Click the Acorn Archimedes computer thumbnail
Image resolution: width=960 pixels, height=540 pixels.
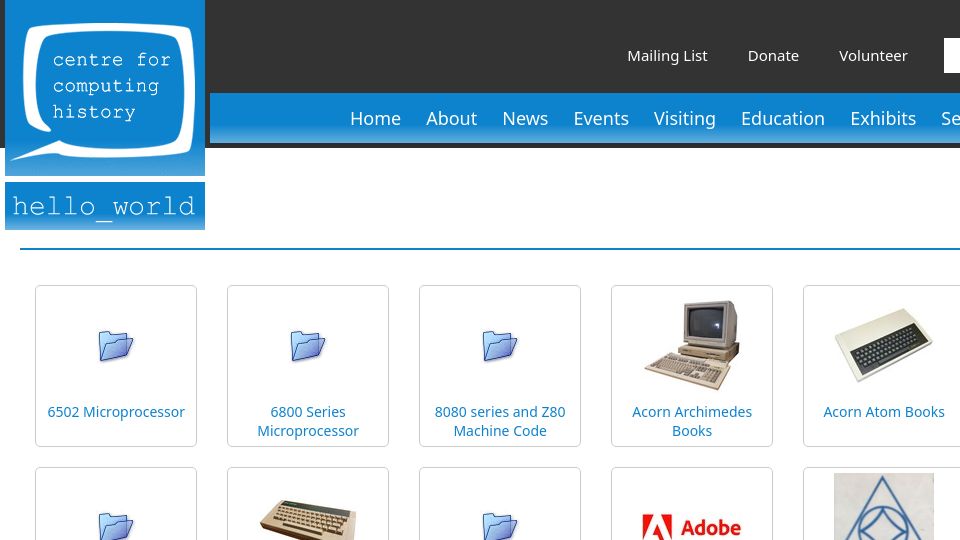pyautogui.click(x=692, y=345)
